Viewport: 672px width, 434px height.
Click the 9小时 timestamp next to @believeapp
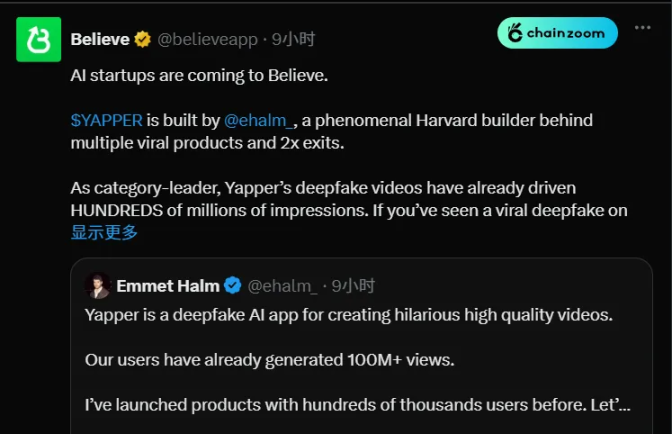point(293,39)
